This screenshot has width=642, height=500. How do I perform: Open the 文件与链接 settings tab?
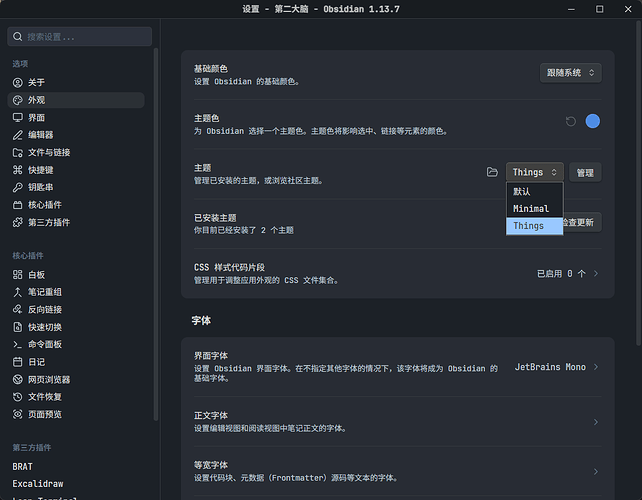pos(76,153)
